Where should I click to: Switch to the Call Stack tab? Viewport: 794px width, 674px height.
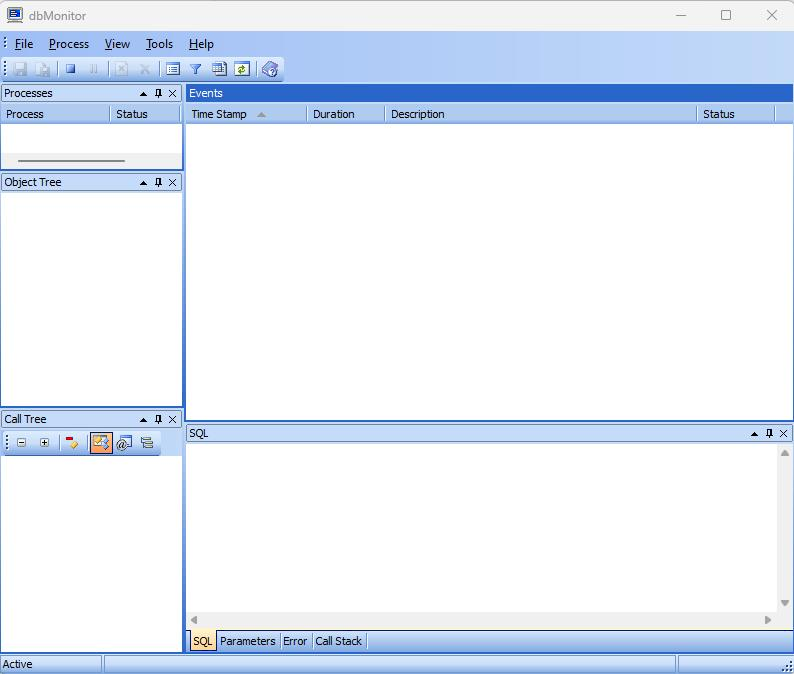click(x=339, y=641)
